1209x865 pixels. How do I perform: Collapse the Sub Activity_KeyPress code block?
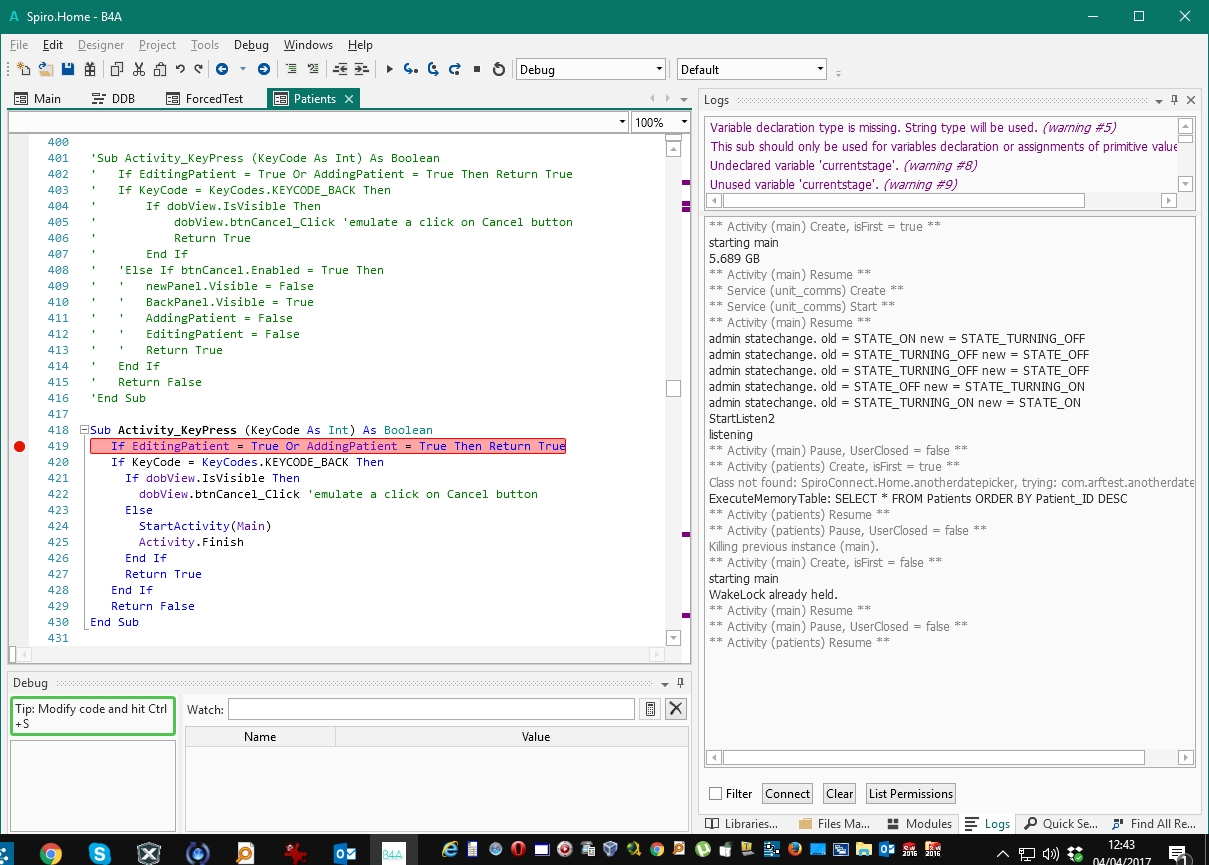point(84,430)
